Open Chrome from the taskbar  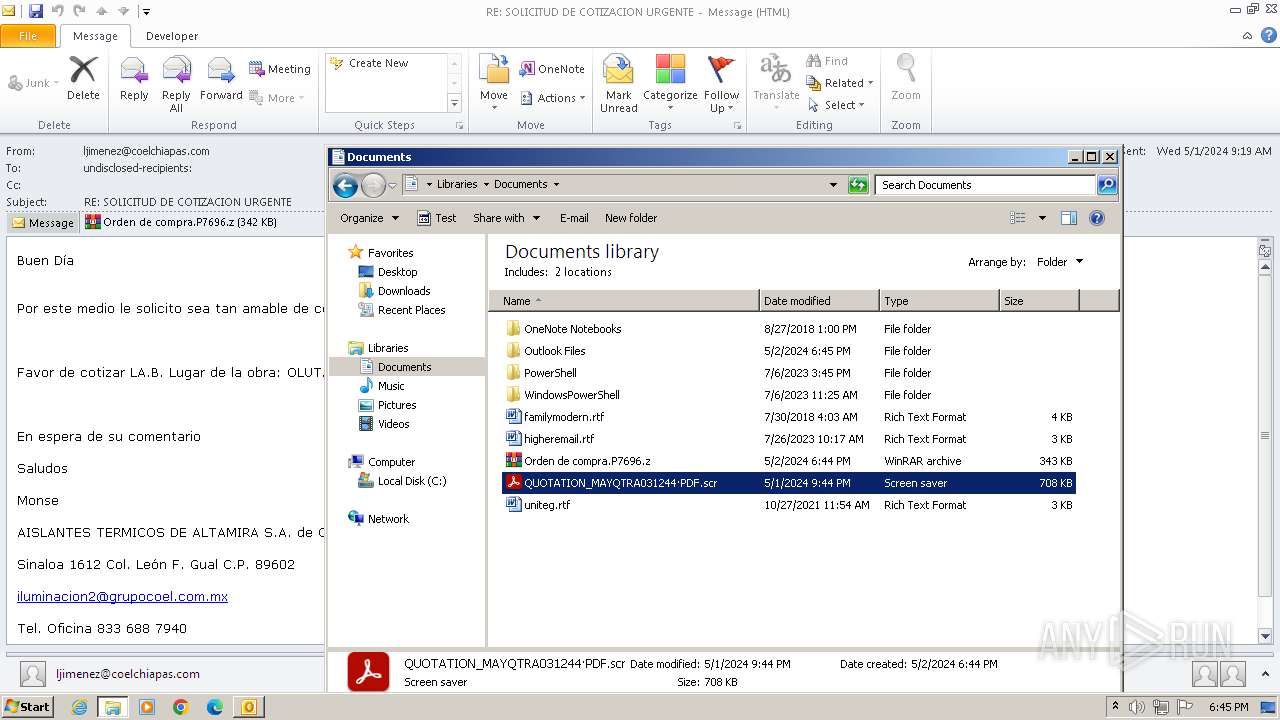pos(181,707)
